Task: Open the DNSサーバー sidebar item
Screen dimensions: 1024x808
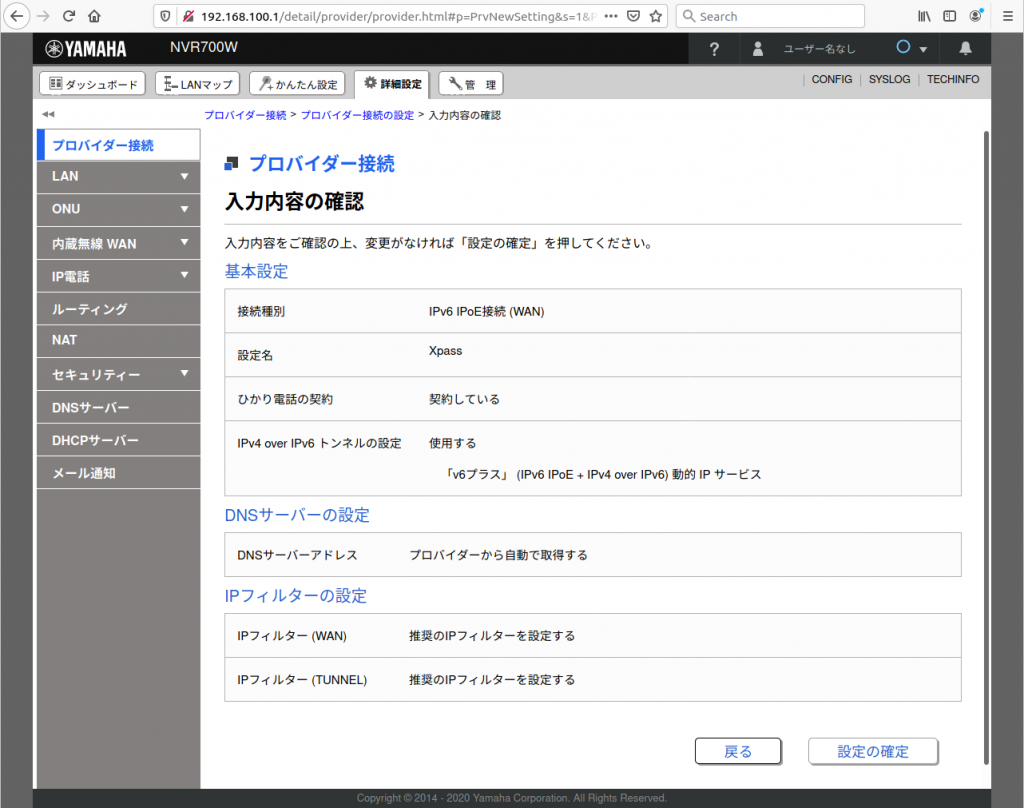Action: (x=118, y=407)
